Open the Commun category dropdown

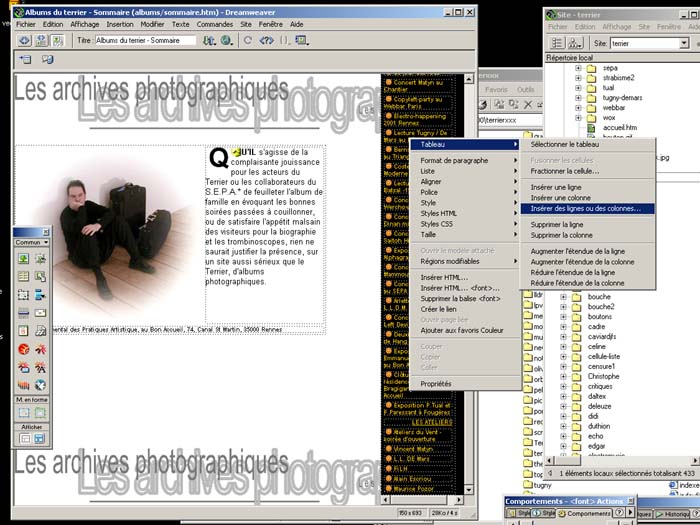(x=32, y=242)
